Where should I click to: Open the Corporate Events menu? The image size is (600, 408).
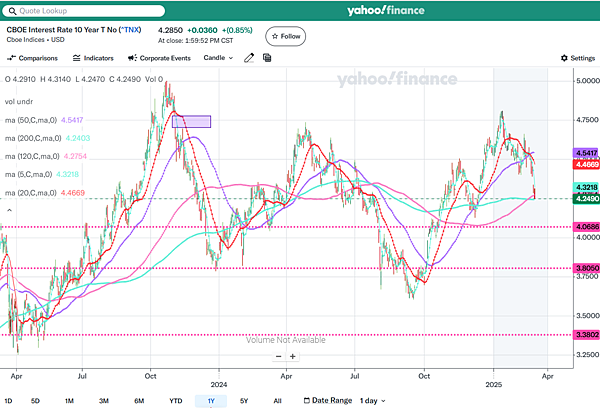159,58
